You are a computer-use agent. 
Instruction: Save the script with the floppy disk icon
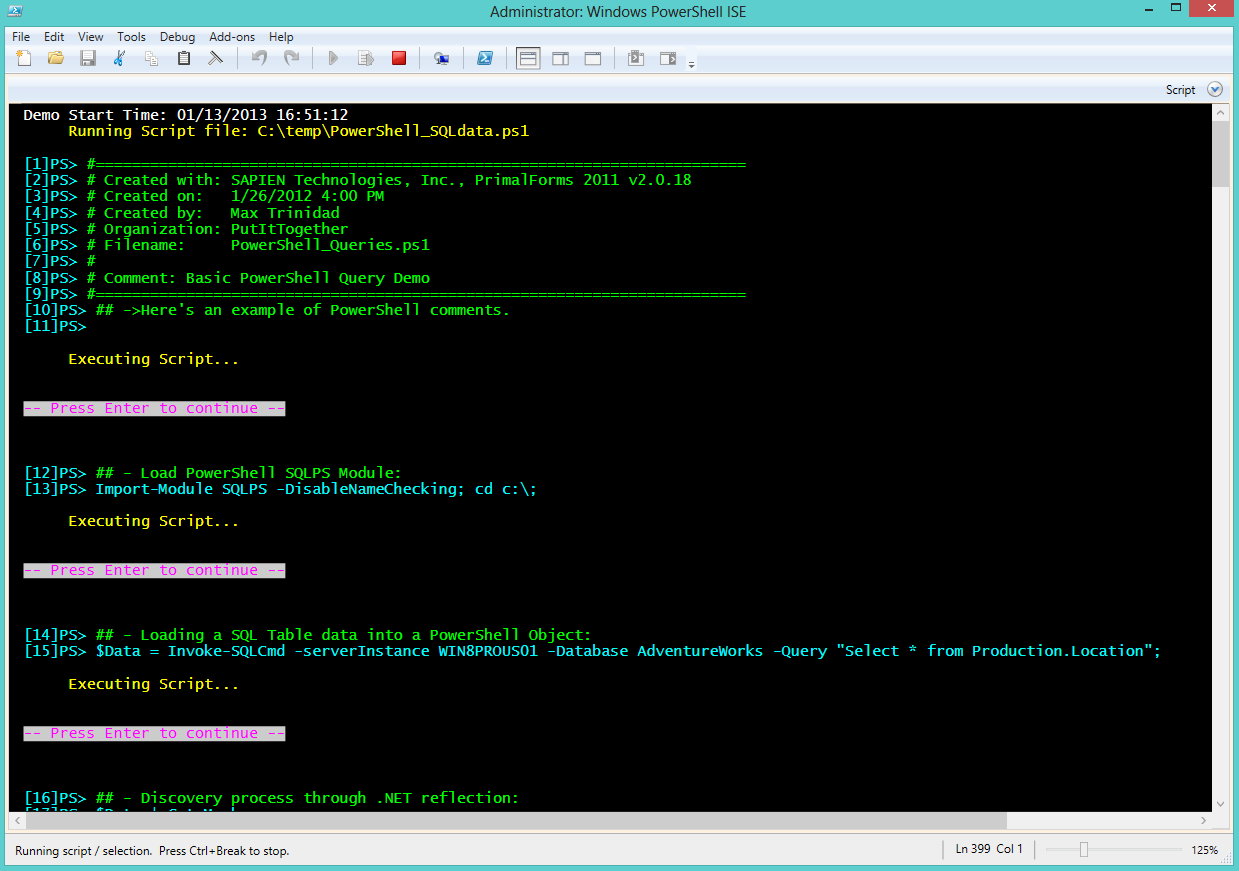pyautogui.click(x=88, y=58)
